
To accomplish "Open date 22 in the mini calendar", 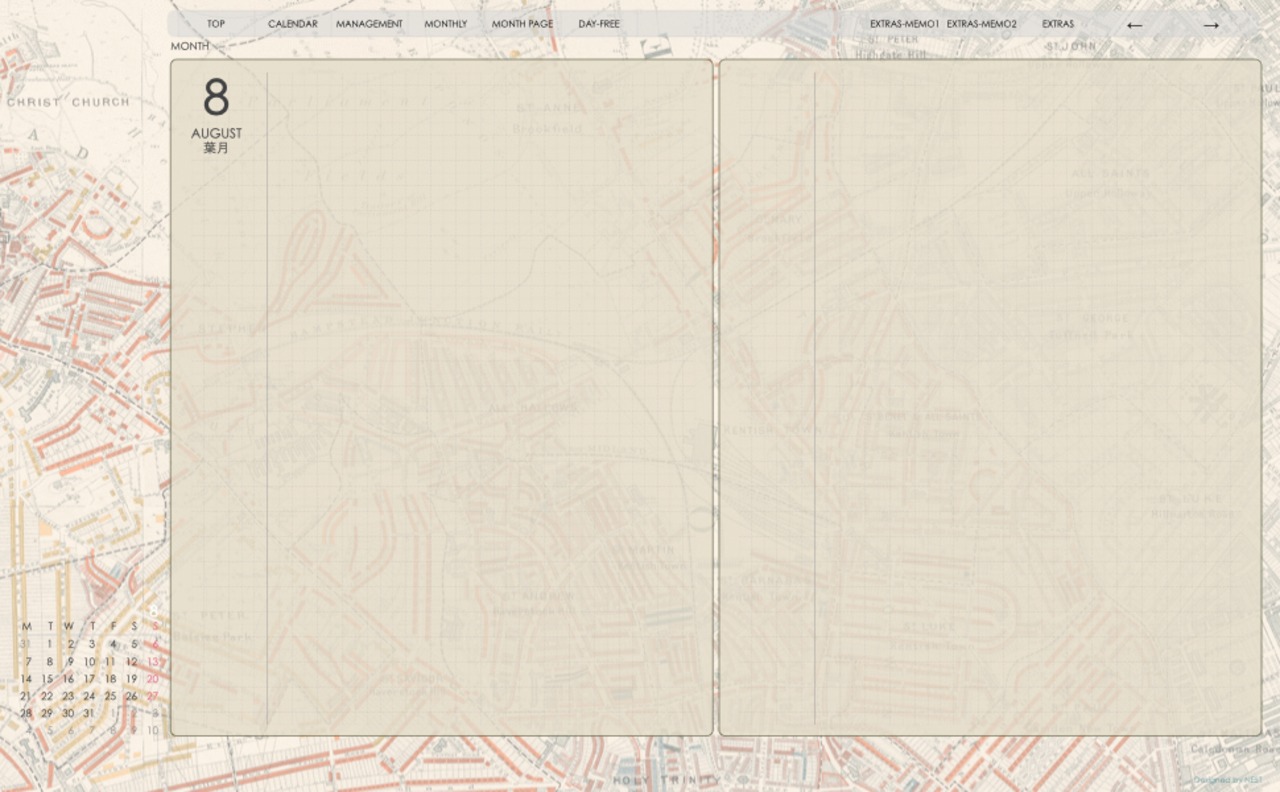I will click(47, 696).
